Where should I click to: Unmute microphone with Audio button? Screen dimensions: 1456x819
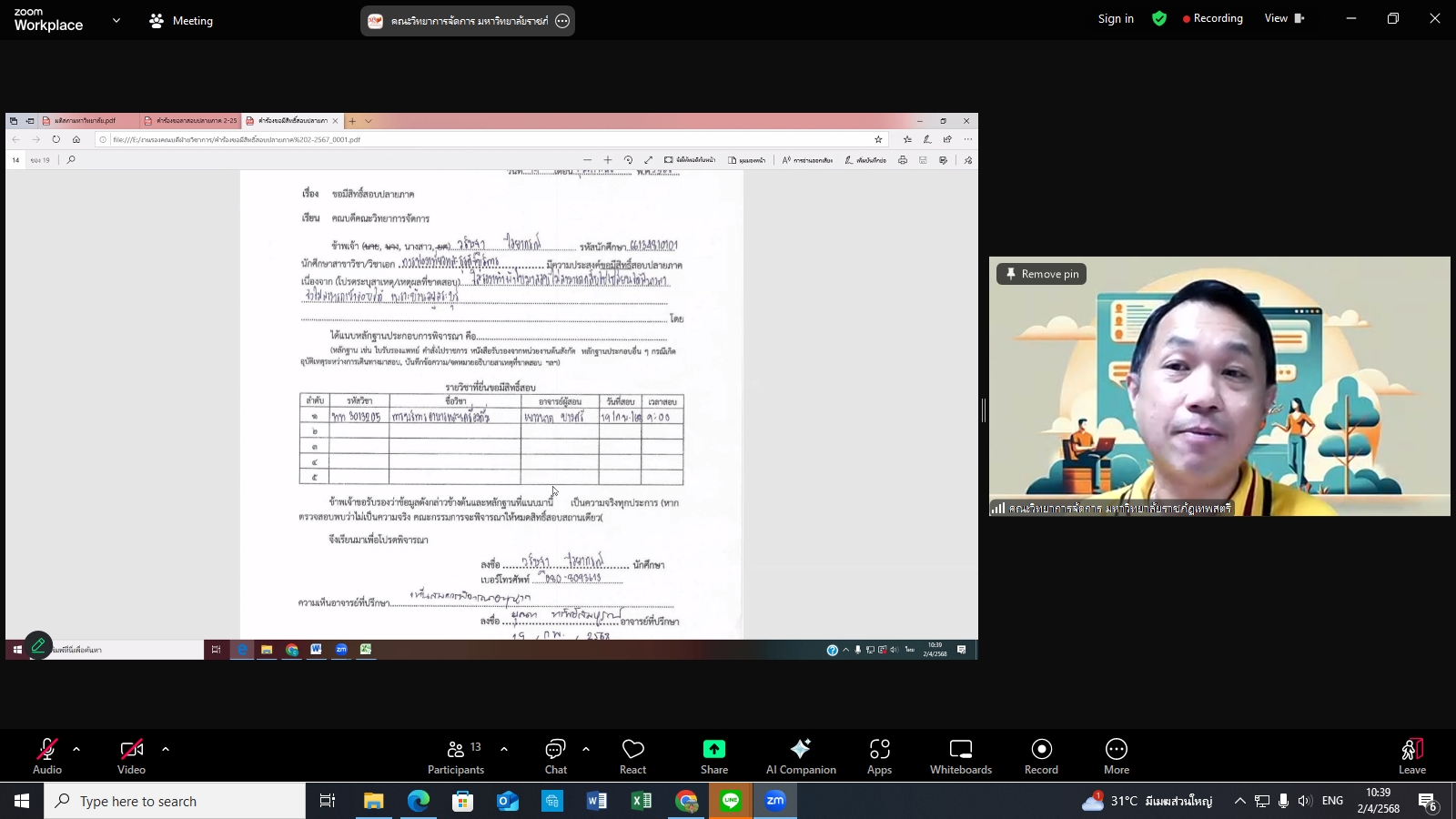coord(47,755)
